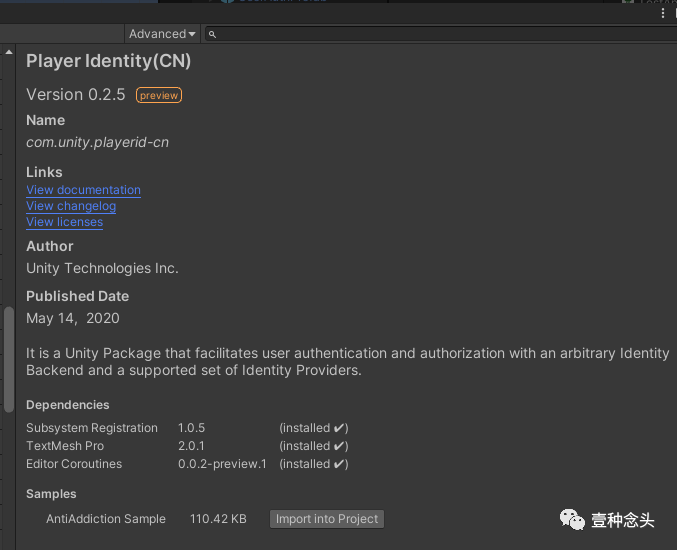The height and width of the screenshot is (550, 677).
Task: Click Subsystem Registration version 1.0.5
Action: pos(191,428)
